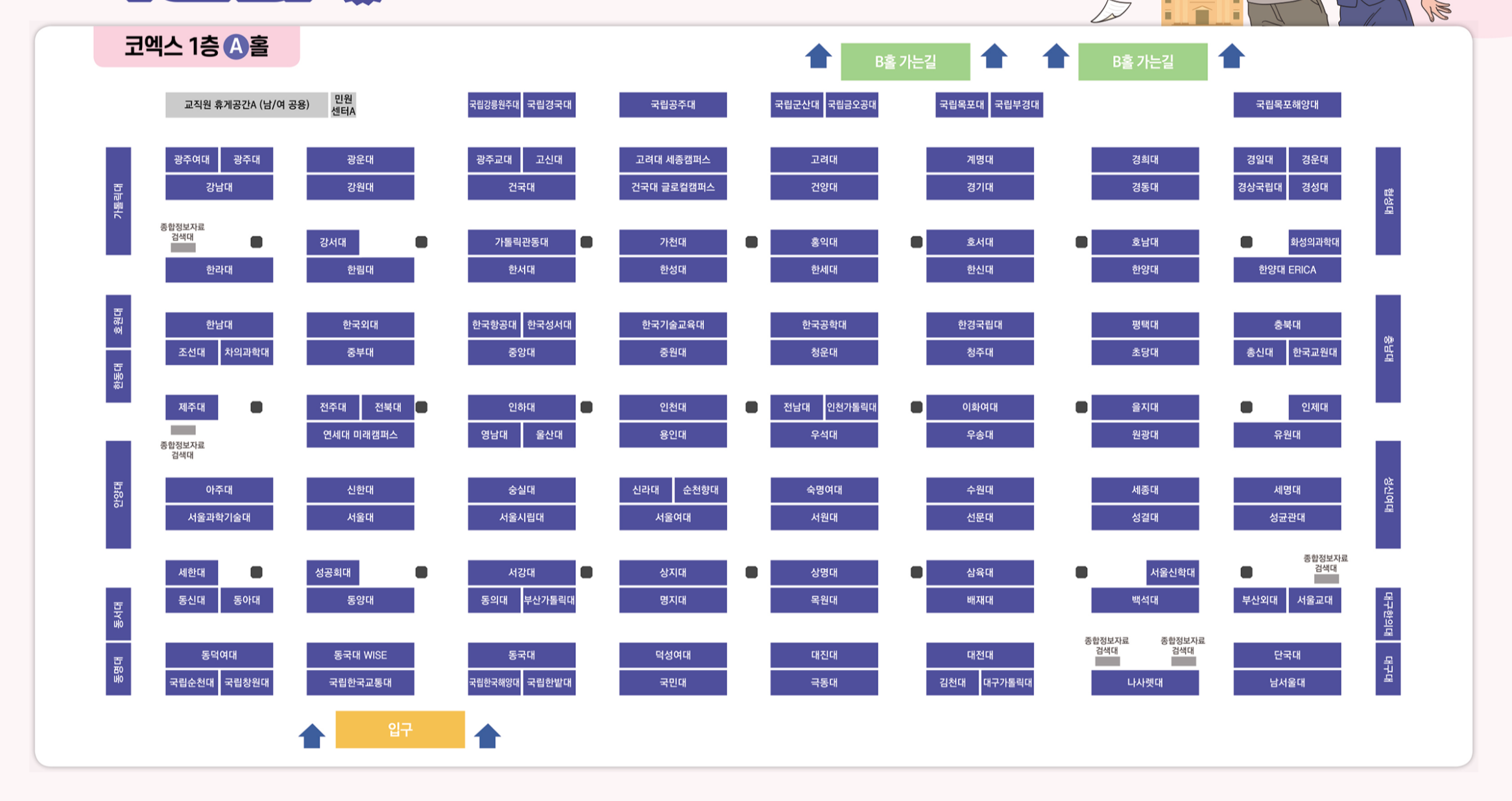Choose the 이화여대 booth
The height and width of the screenshot is (801, 1512).
click(x=979, y=407)
